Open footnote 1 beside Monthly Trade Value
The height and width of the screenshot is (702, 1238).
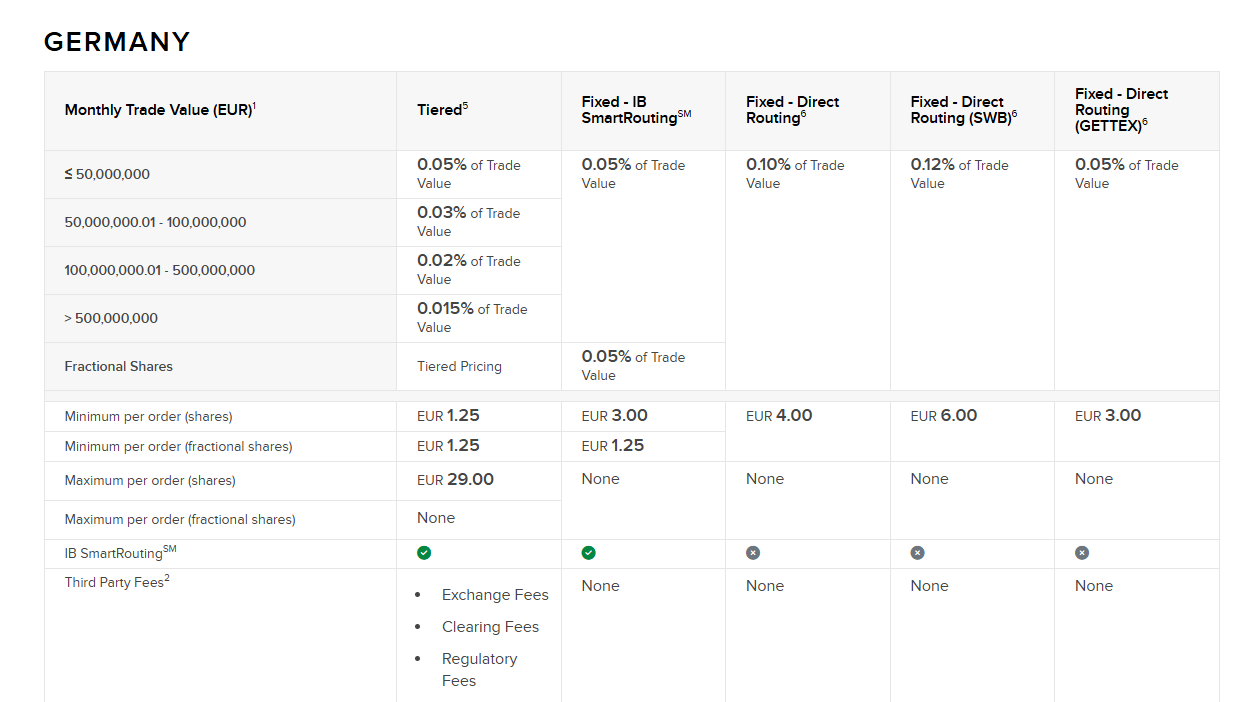tap(254, 105)
